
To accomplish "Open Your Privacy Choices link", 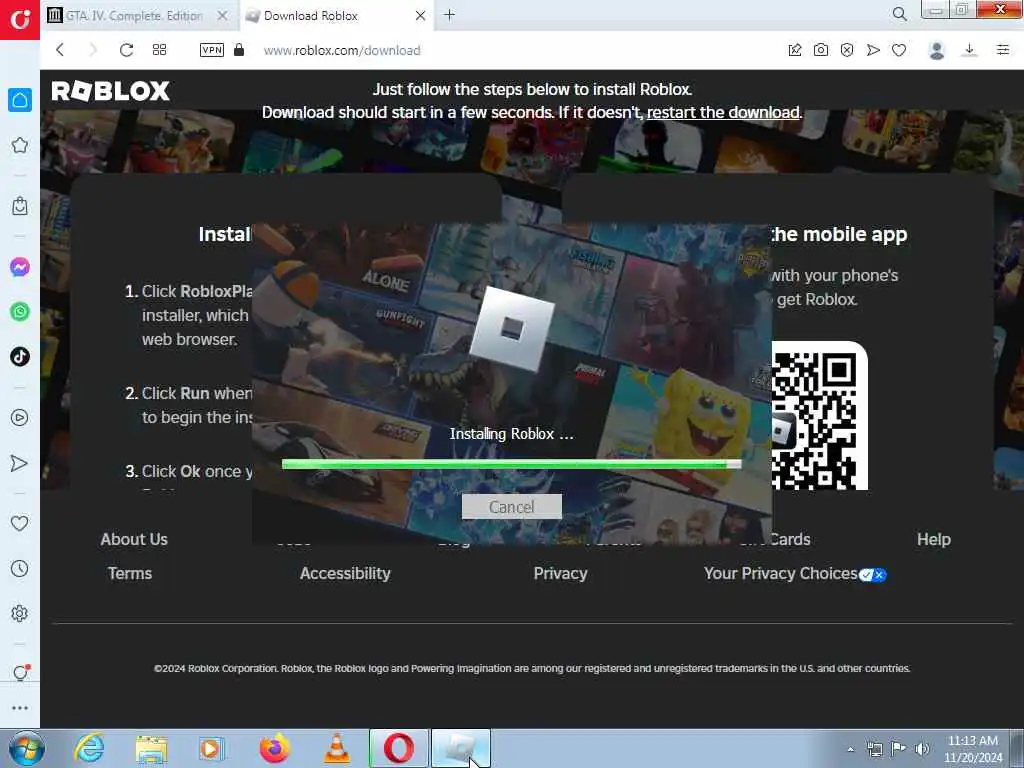I will click(x=780, y=573).
